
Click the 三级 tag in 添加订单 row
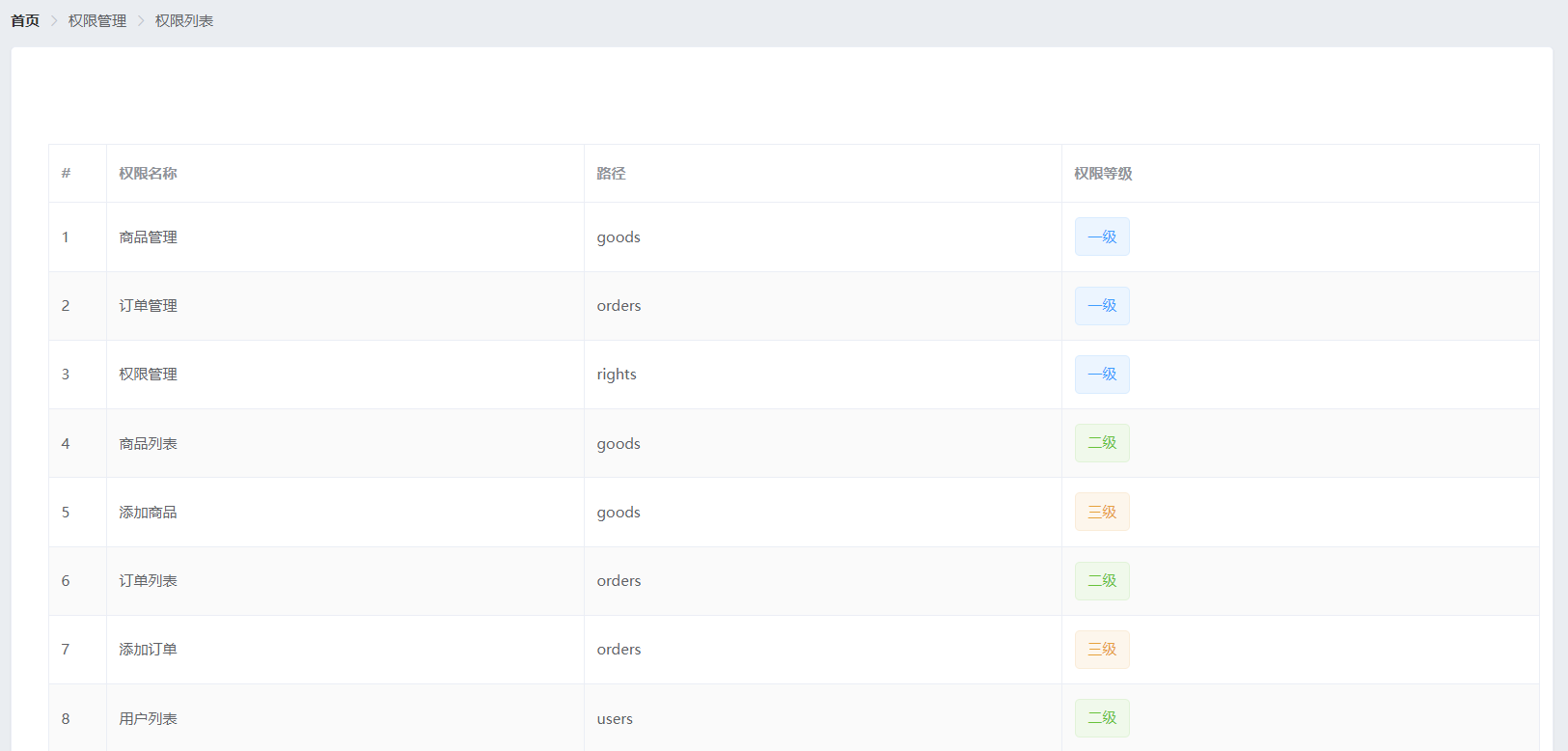(1102, 650)
